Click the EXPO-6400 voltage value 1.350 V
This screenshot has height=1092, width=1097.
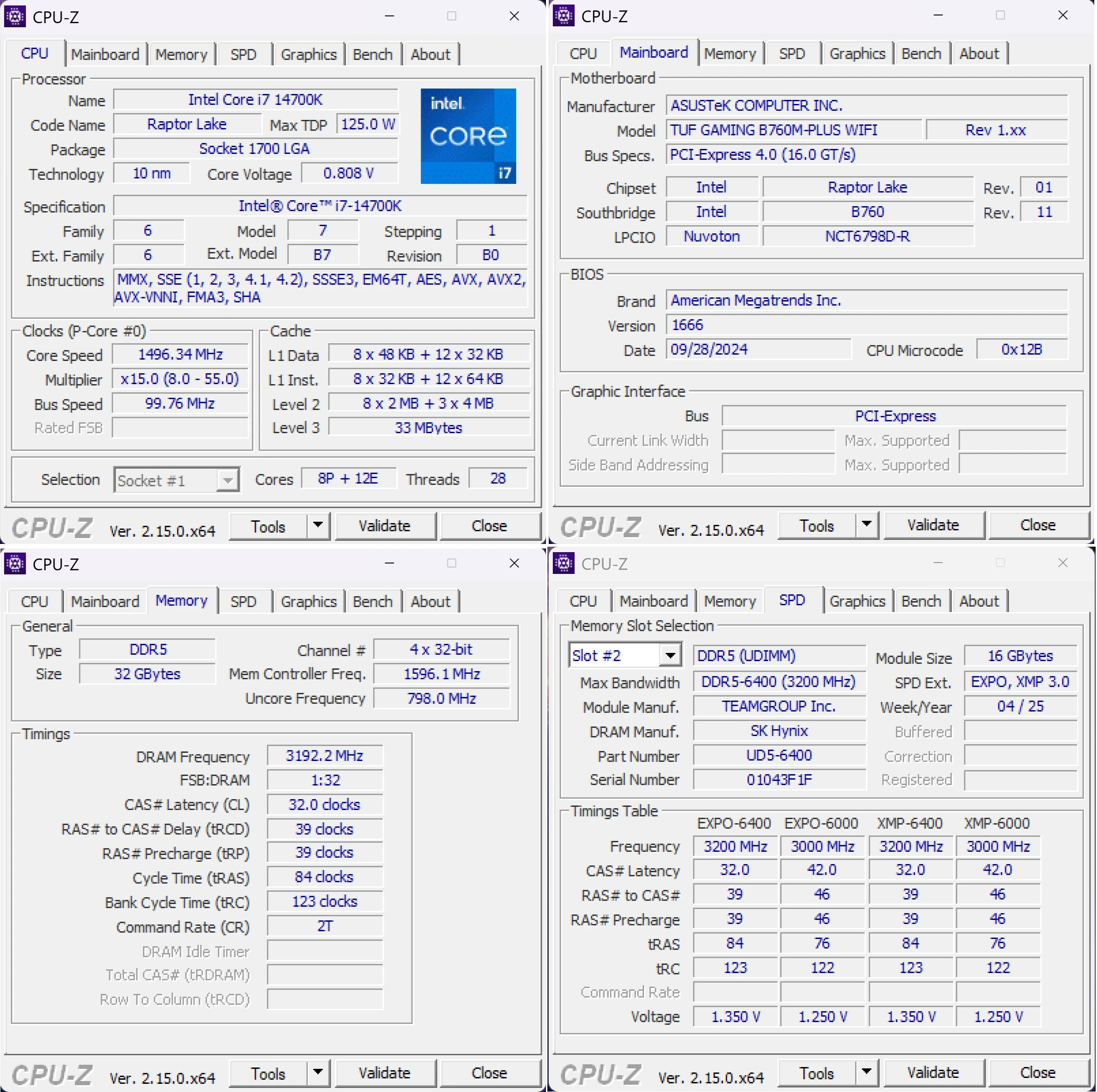click(735, 1017)
